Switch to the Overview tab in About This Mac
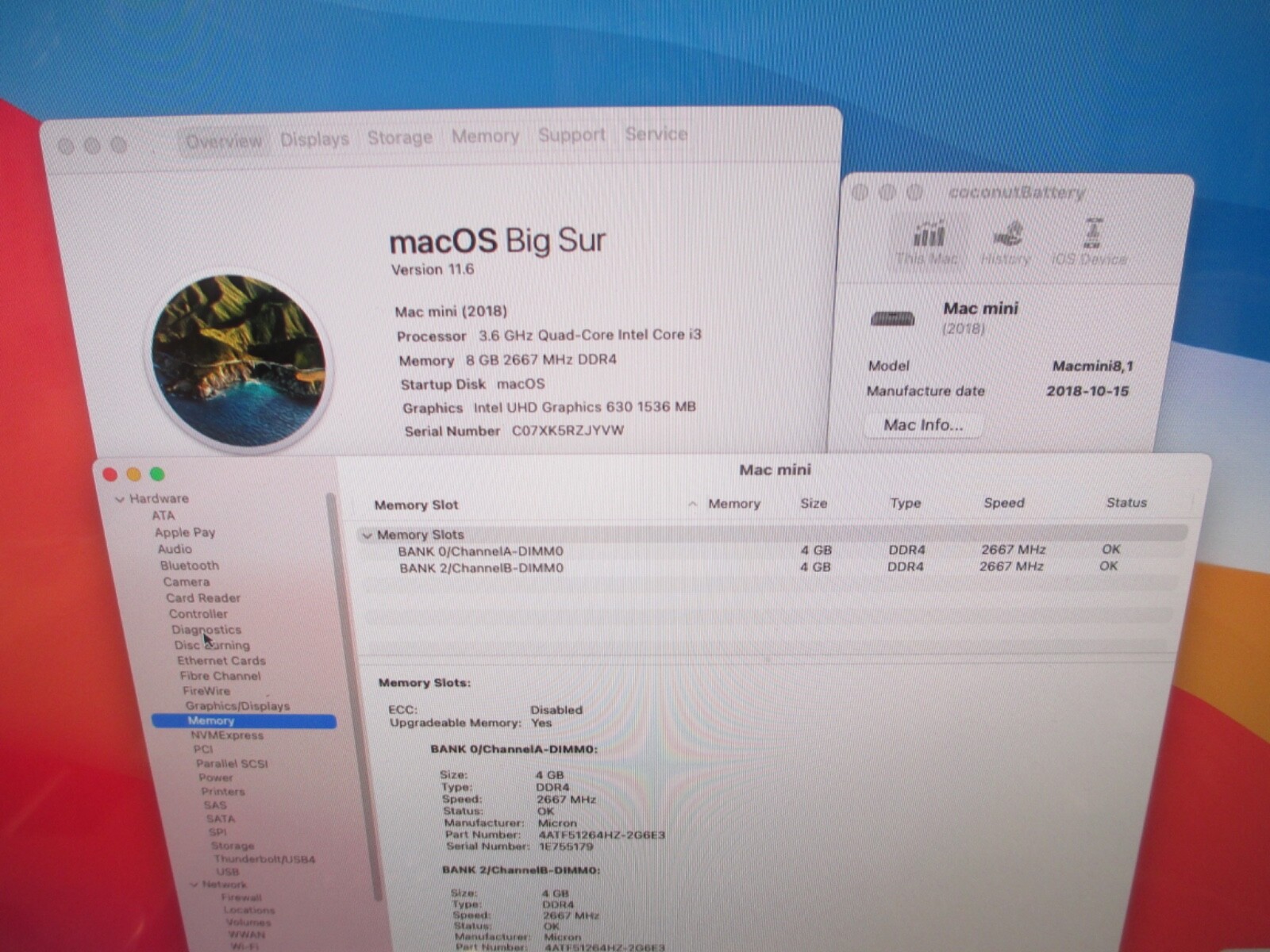The image size is (1270, 952). 223,142
